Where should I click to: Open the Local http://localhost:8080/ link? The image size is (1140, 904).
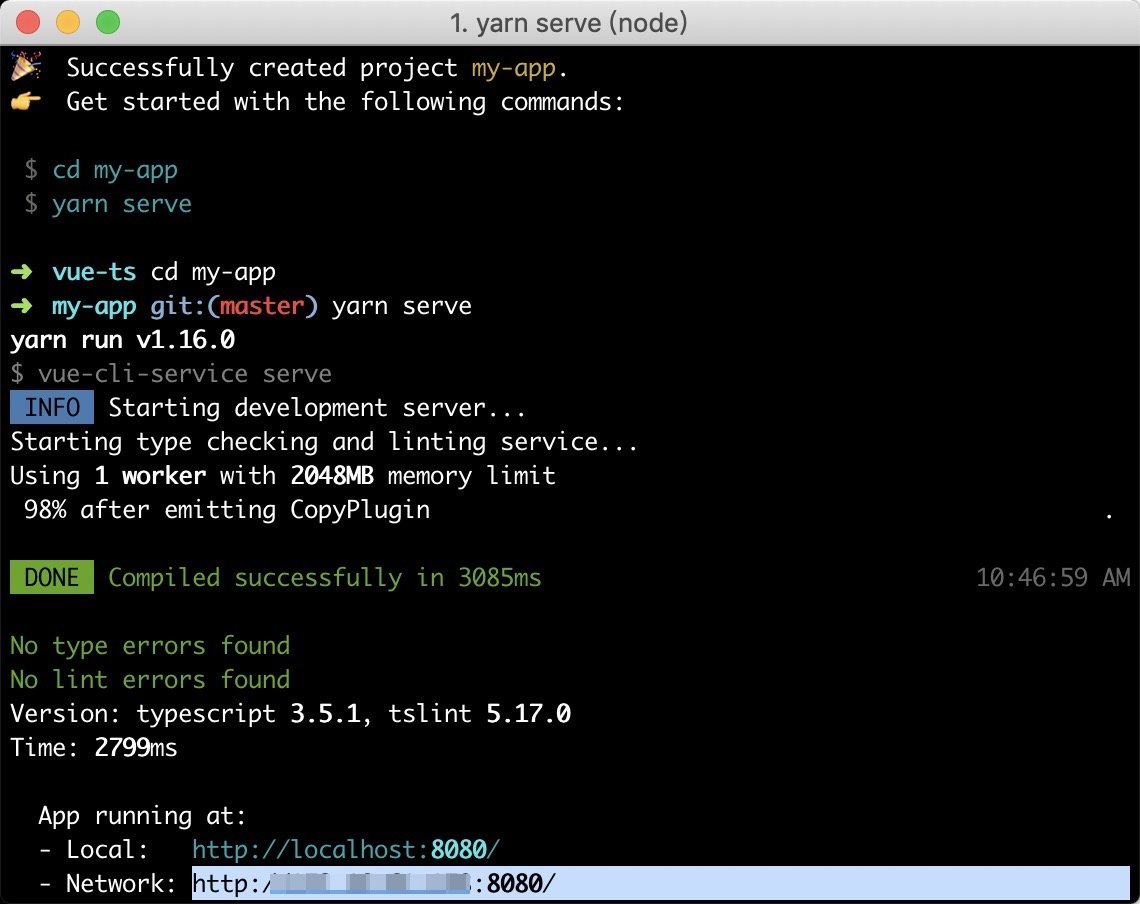tap(345, 850)
